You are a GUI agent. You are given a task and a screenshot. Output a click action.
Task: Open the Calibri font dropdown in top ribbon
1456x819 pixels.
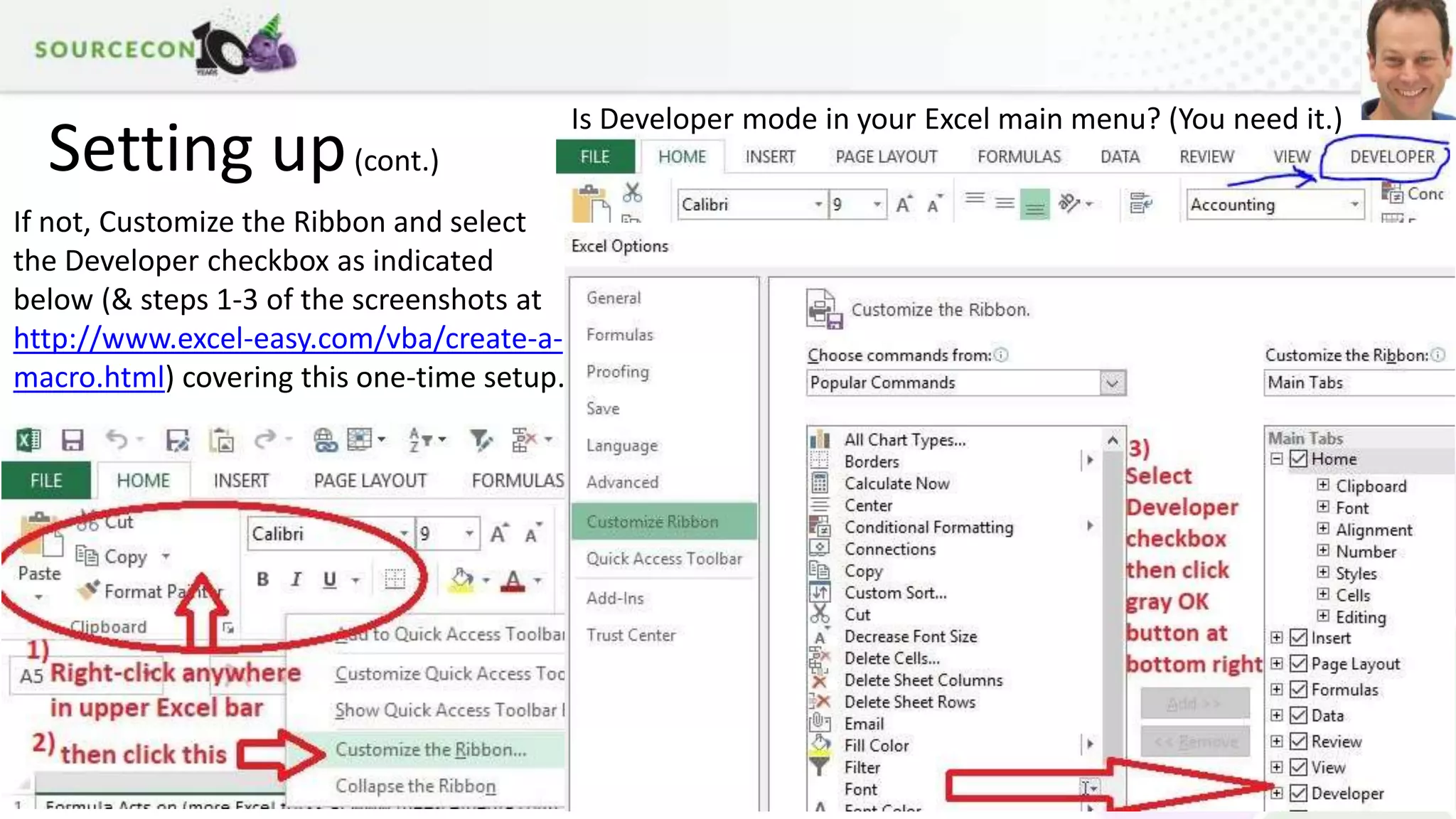[x=818, y=205]
